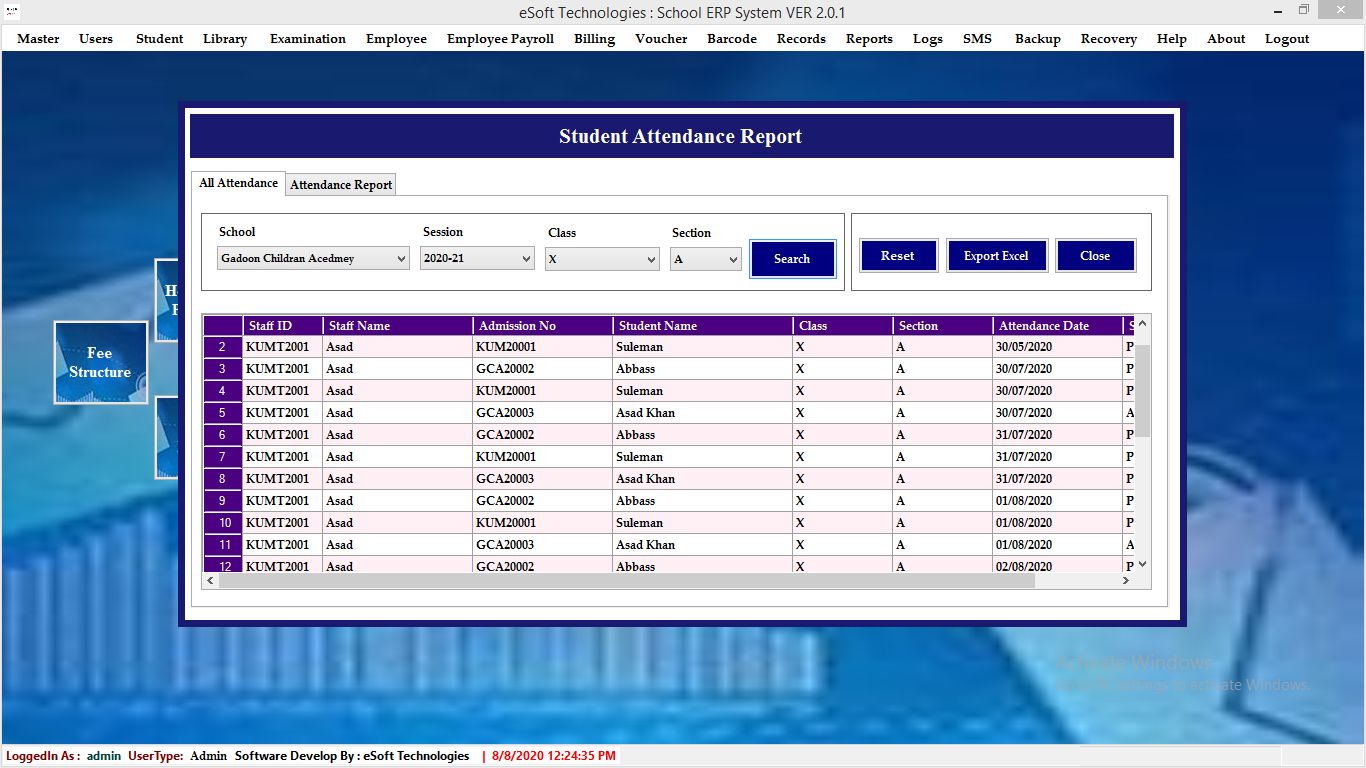The height and width of the screenshot is (768, 1366).
Task: Click the Search button
Action: [x=792, y=259]
